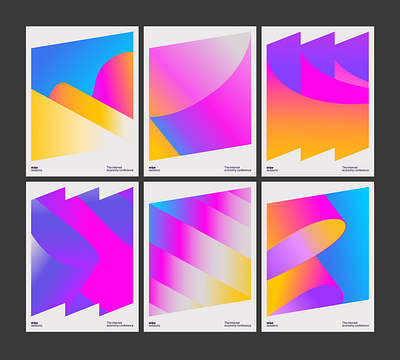Image resolution: width=400 pixels, height=360 pixels.
Task: Open the orange poster with purple zigzag top
Action: [x=318, y=101]
